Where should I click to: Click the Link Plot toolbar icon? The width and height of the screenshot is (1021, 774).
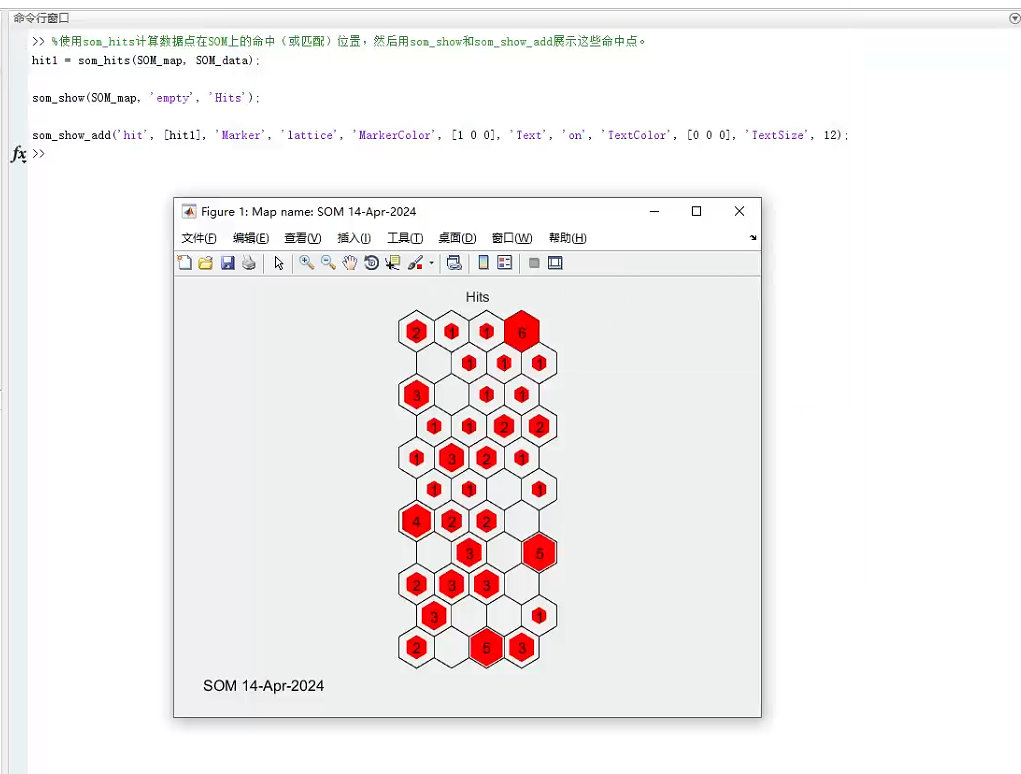pyautogui.click(x=454, y=263)
